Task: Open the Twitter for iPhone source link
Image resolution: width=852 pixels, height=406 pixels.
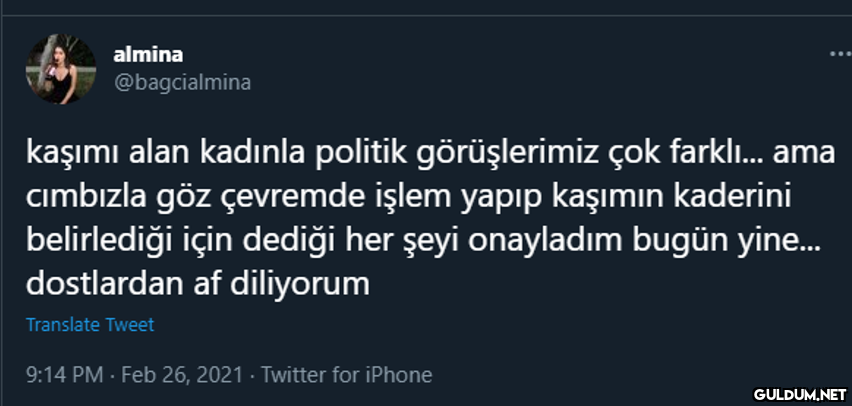Action: [346, 375]
